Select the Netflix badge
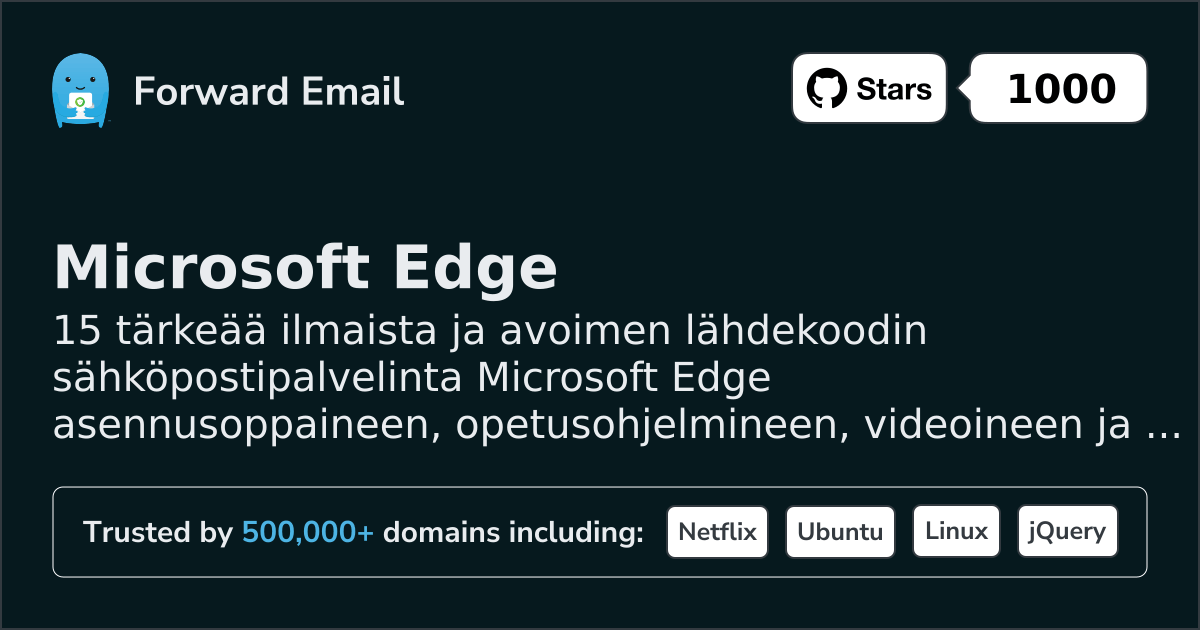The image size is (1200, 630). click(x=717, y=532)
